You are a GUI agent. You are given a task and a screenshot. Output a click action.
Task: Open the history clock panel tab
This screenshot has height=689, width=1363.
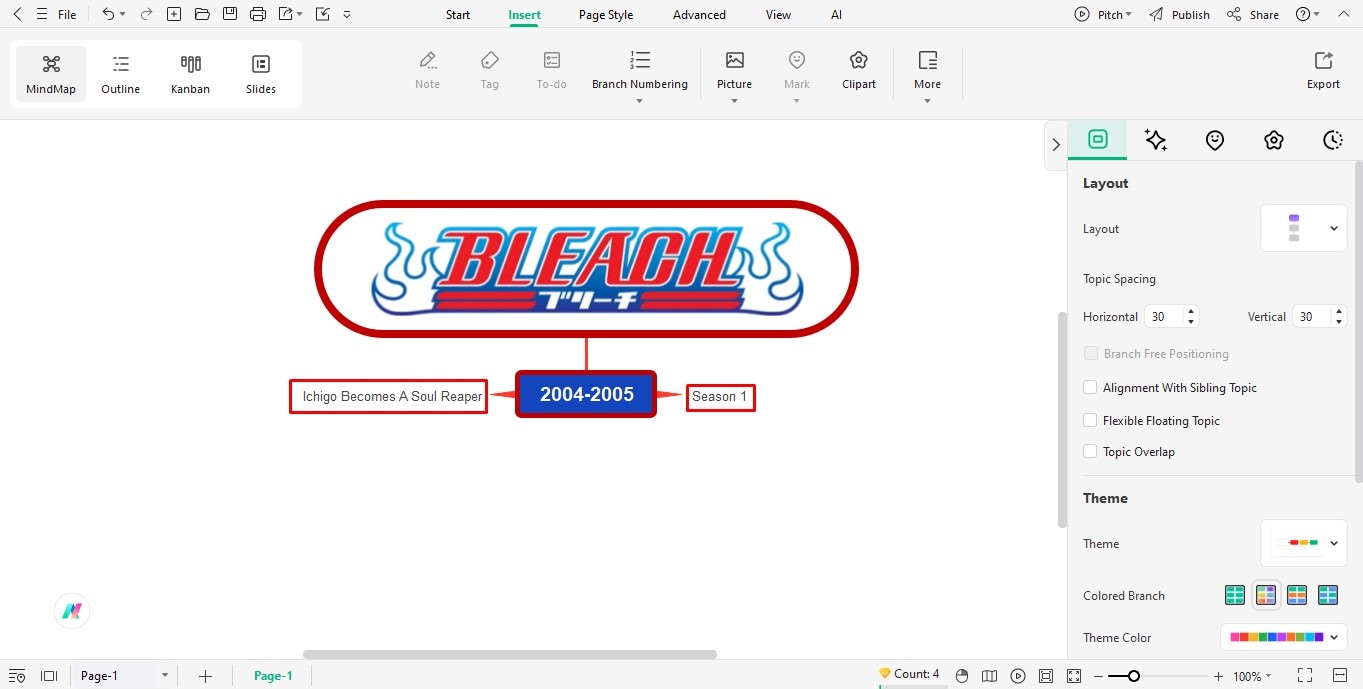click(1332, 140)
